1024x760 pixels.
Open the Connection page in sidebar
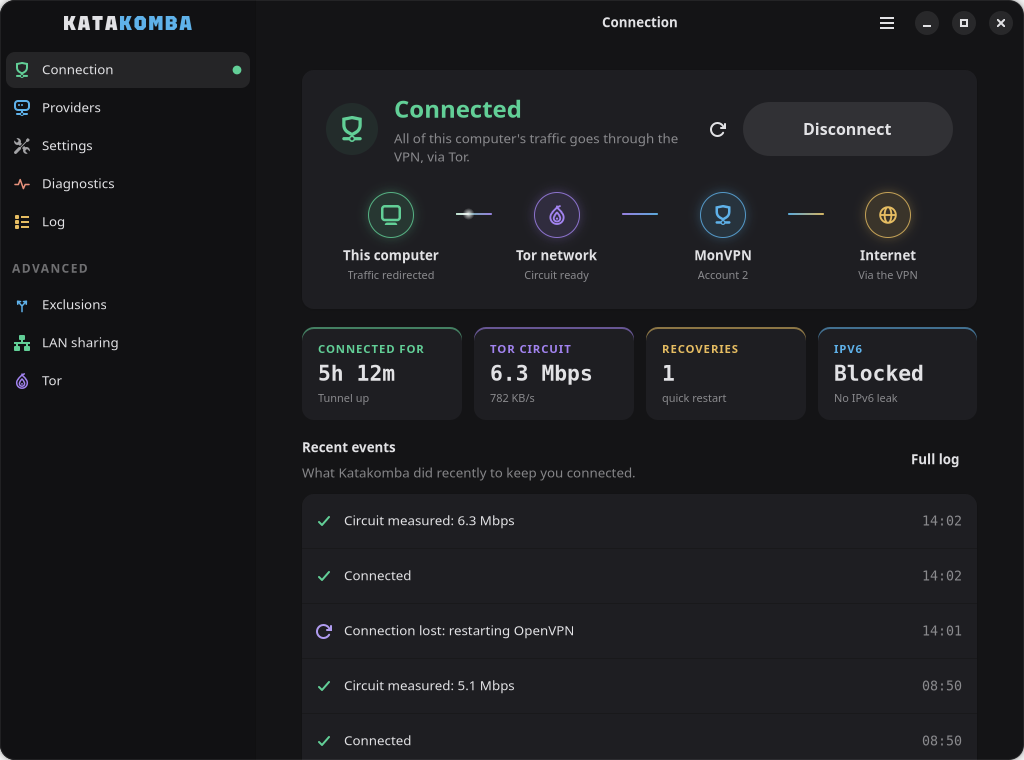pyautogui.click(x=128, y=70)
